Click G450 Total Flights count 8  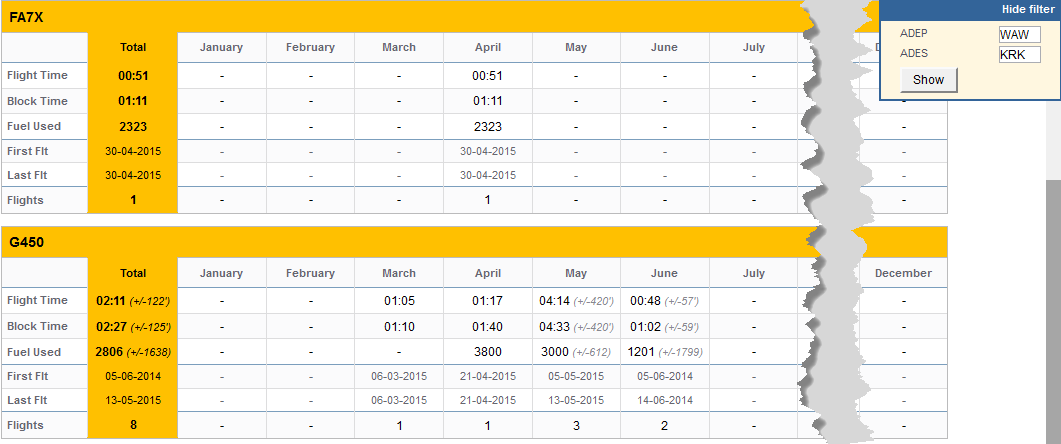click(x=133, y=425)
